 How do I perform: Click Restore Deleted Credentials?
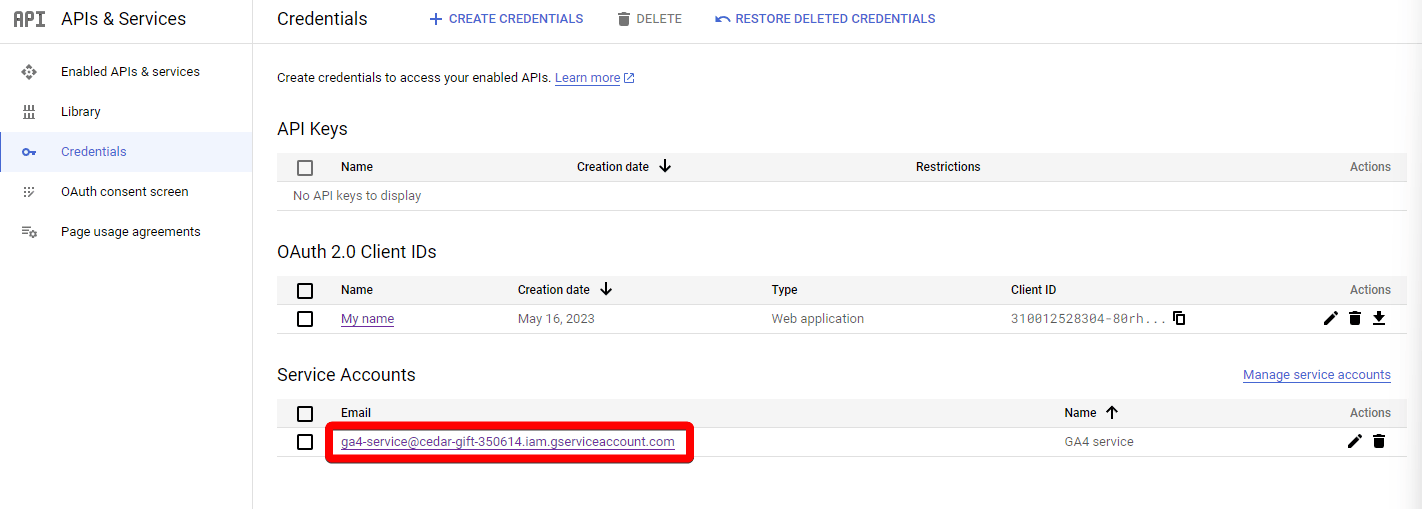[x=825, y=19]
